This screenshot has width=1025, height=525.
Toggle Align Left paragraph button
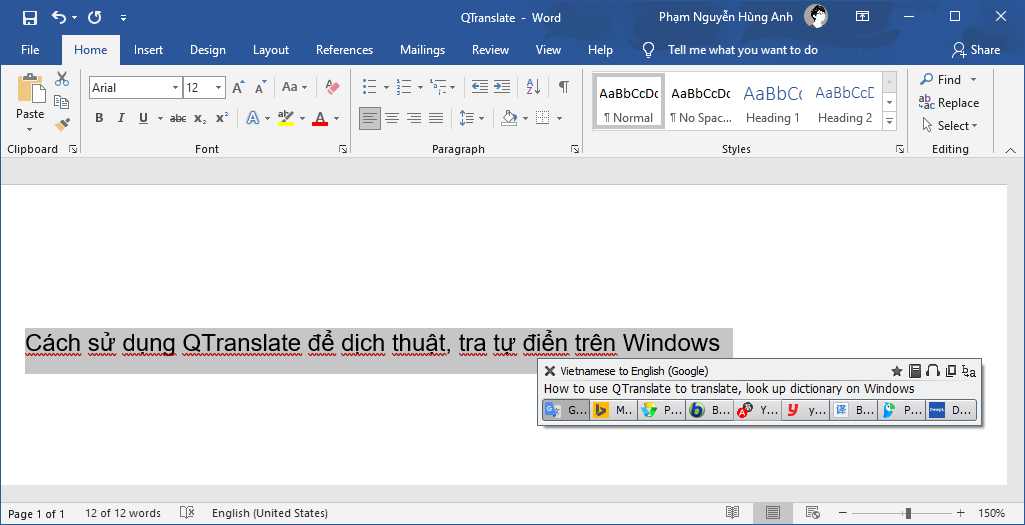point(370,118)
